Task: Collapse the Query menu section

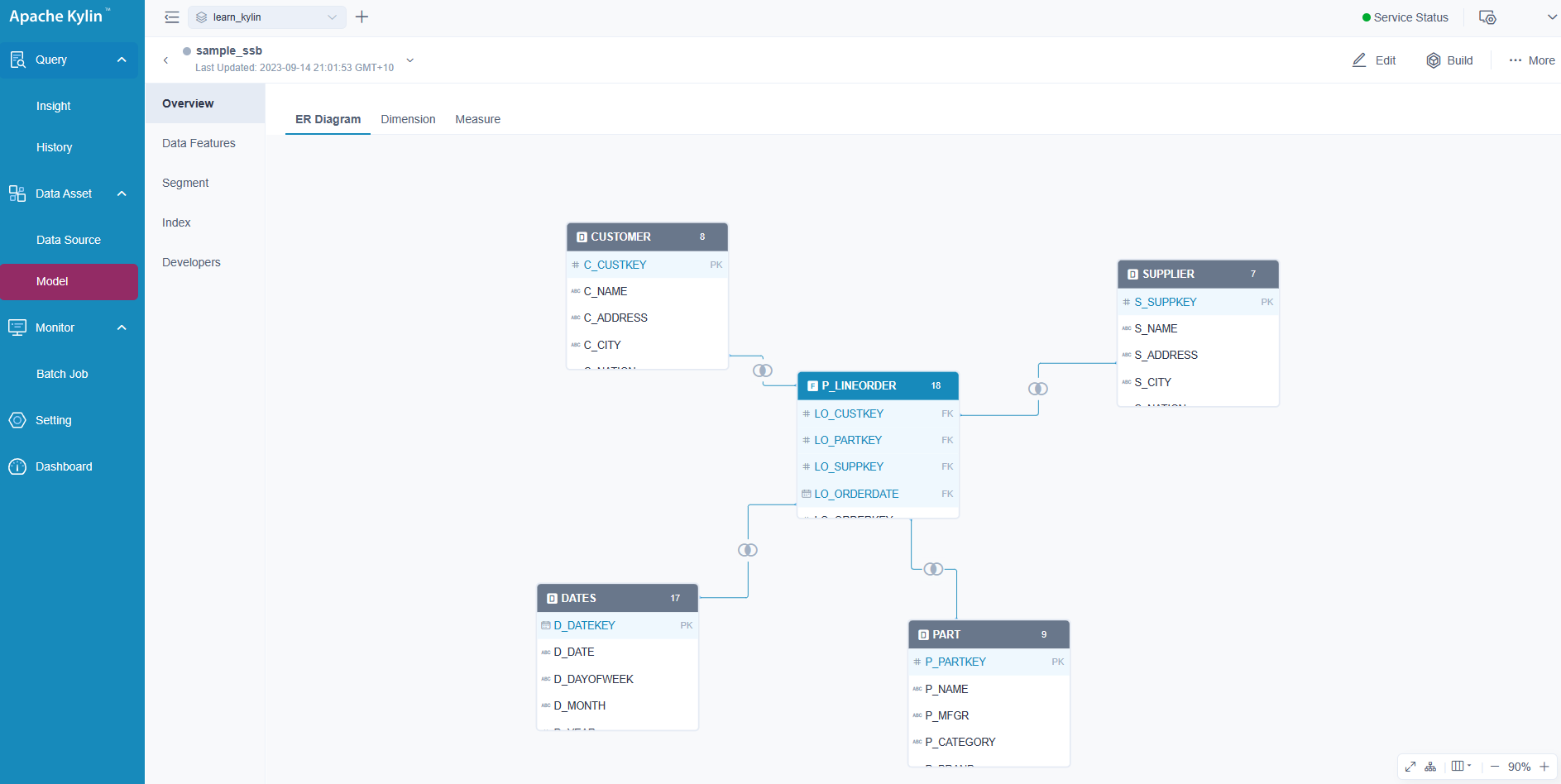Action: click(x=122, y=60)
